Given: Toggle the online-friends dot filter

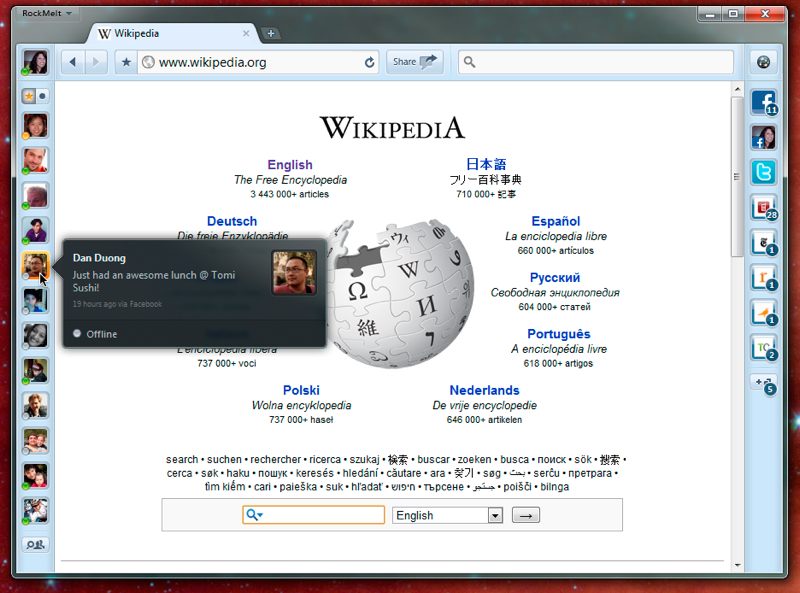Looking at the screenshot, I should click(42, 95).
